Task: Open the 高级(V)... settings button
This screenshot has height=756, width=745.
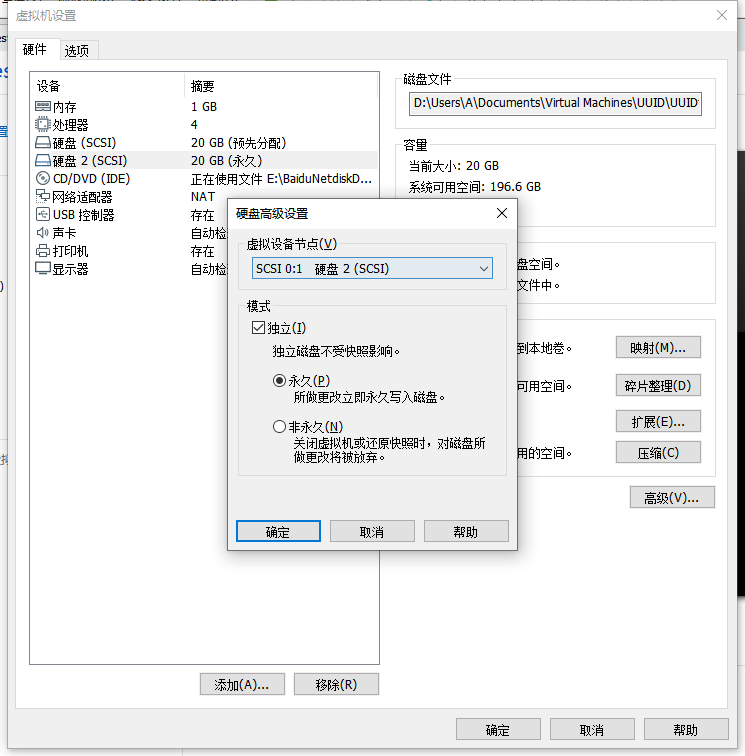Action: [x=671, y=497]
